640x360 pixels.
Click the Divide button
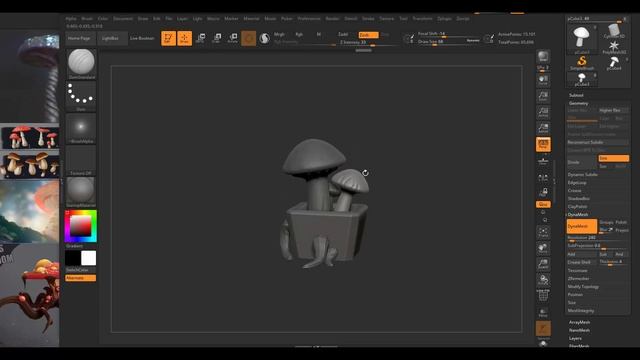pos(582,162)
